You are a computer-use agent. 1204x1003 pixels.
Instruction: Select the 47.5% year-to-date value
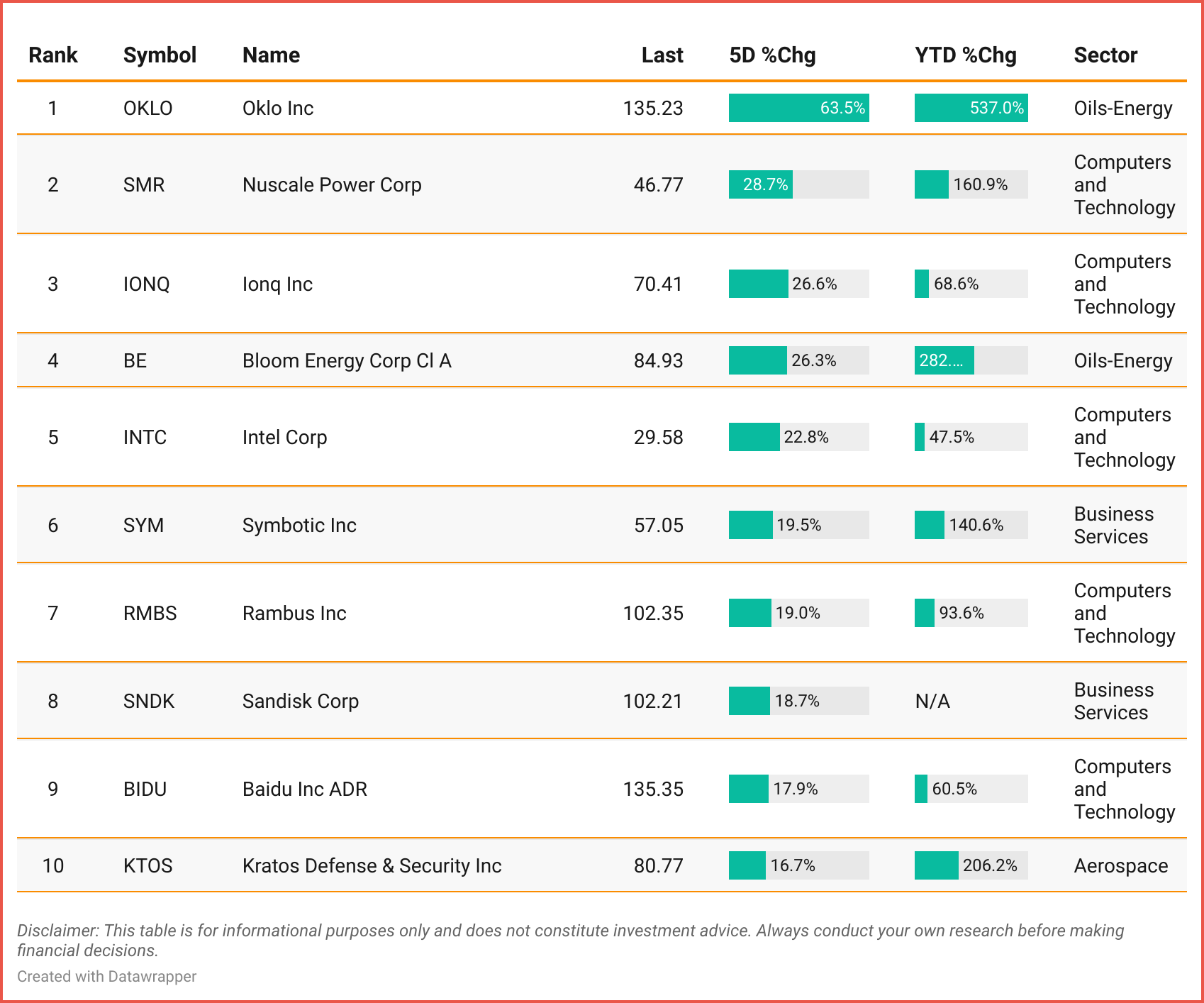952,437
